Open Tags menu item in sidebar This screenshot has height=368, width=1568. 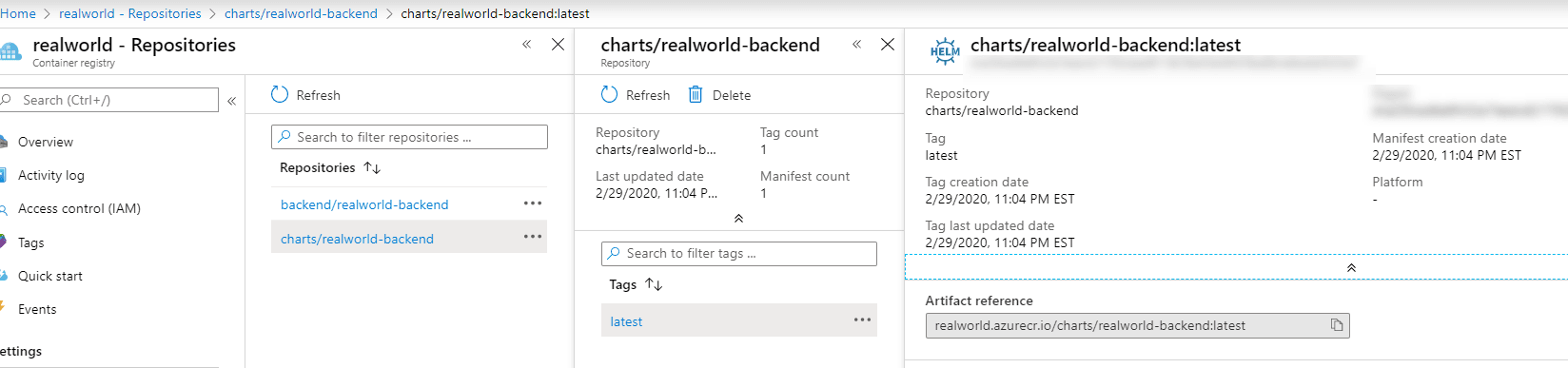click(31, 242)
